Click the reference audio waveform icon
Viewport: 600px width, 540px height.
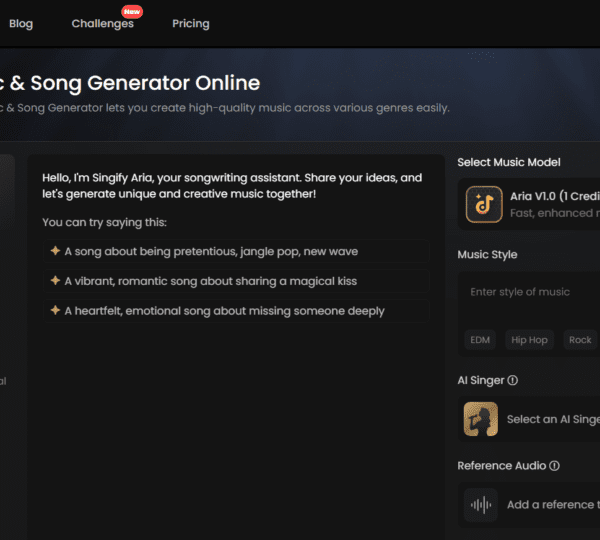pos(481,505)
